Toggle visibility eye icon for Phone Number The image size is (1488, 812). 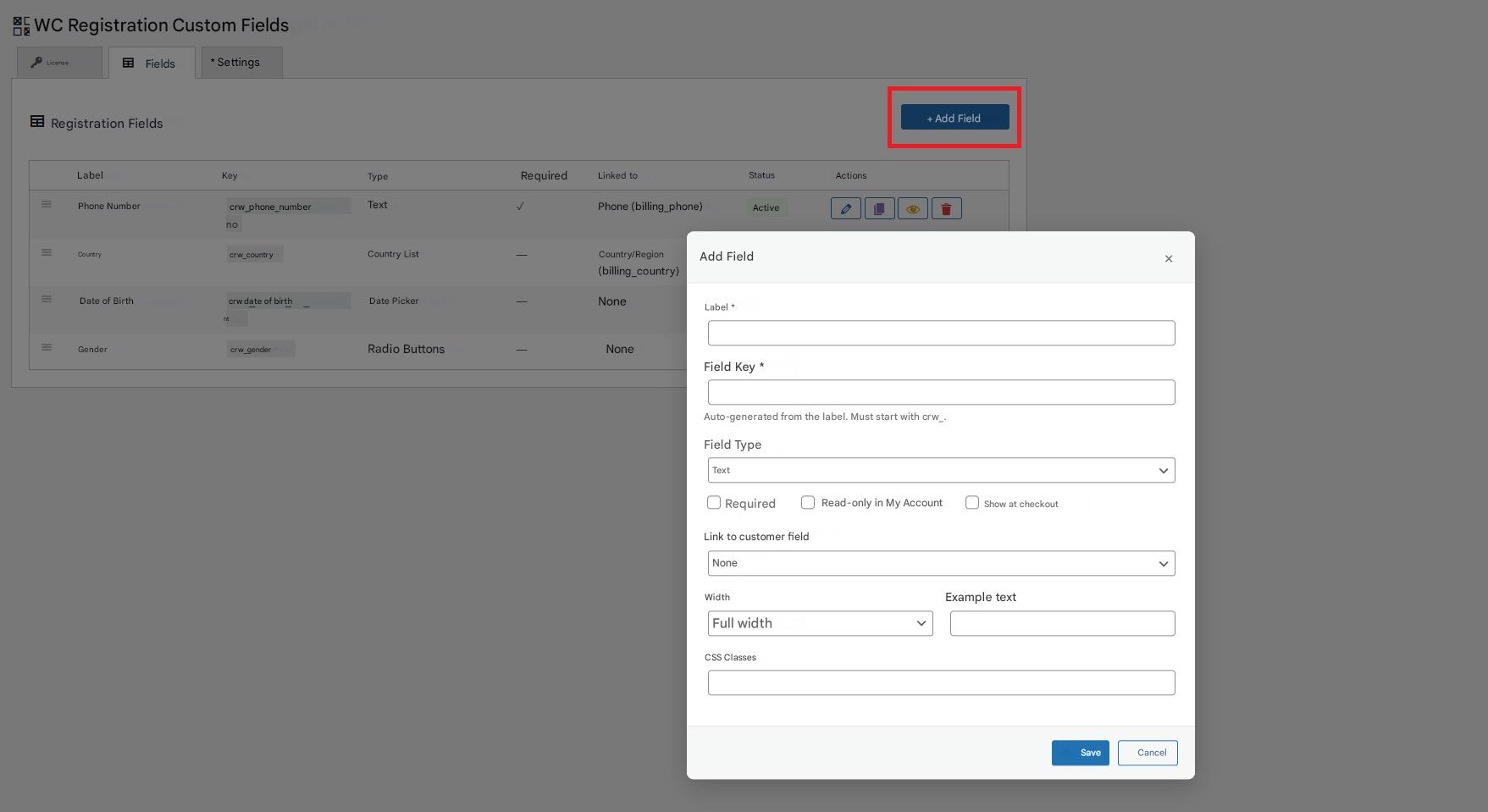tap(912, 208)
